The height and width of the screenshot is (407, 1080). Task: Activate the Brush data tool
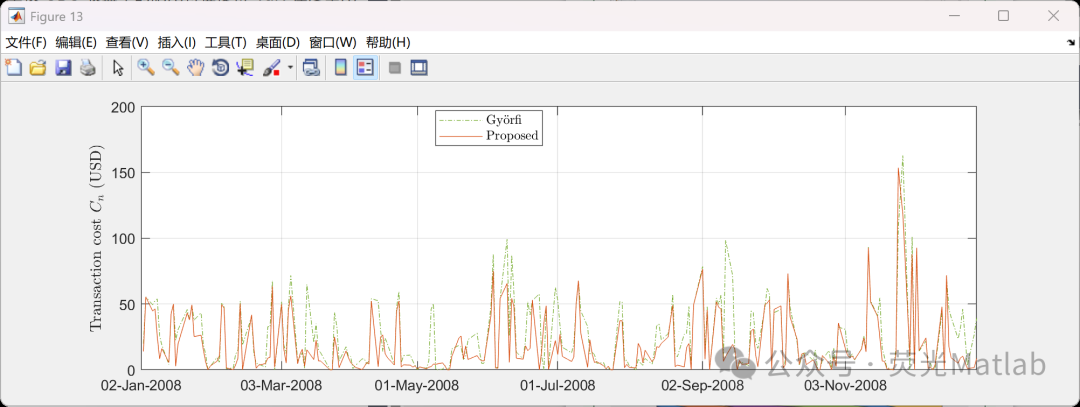(271, 67)
